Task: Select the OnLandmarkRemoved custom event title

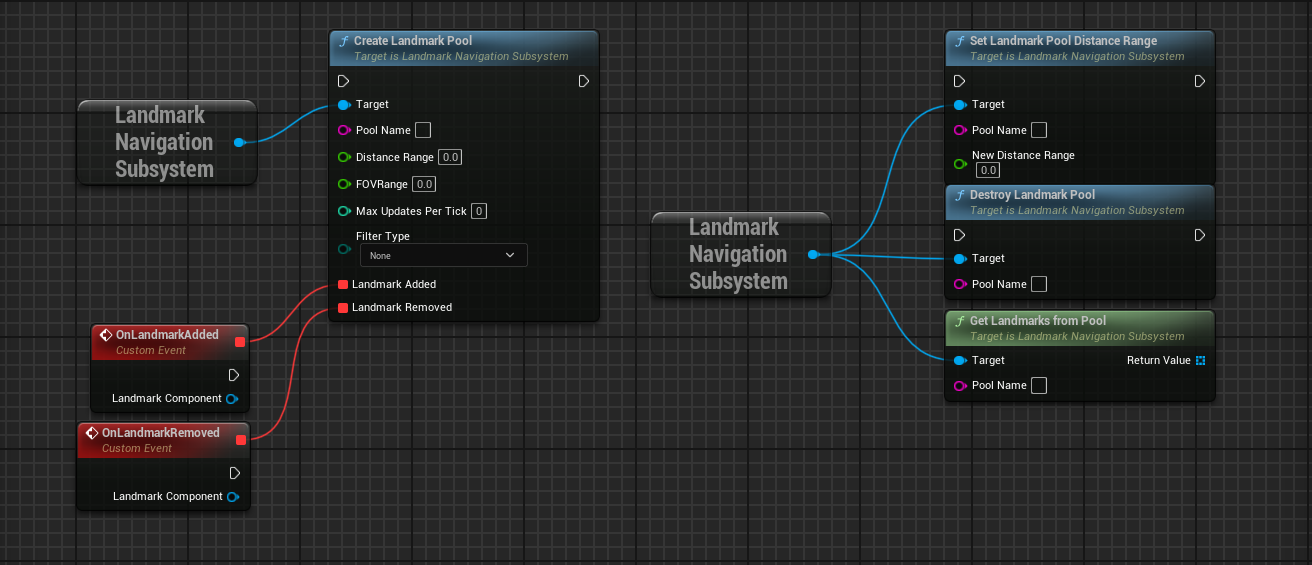Action: coord(161,433)
